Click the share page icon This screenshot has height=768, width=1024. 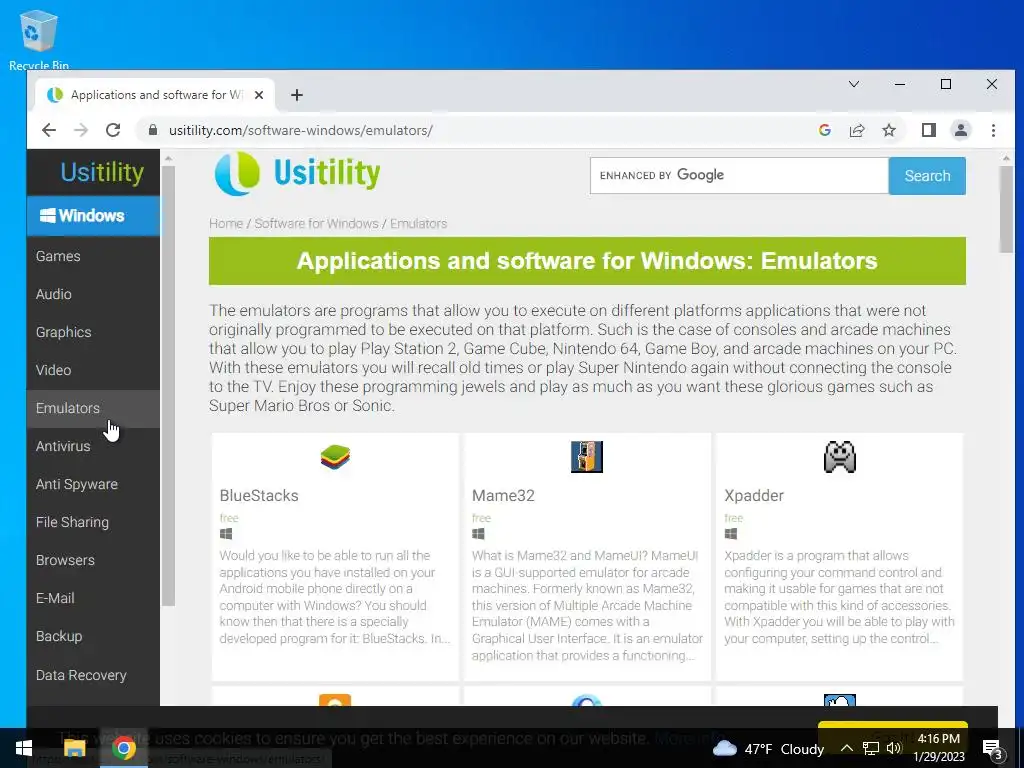click(857, 130)
